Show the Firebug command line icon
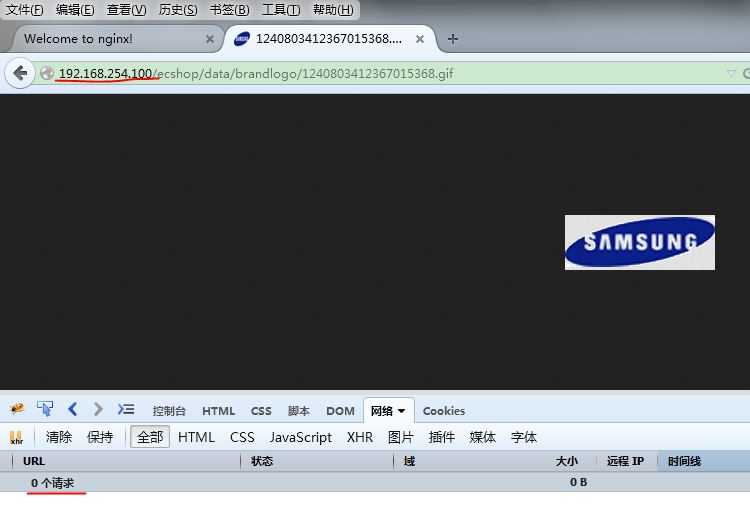The width and height of the screenshot is (750, 514). tap(126, 409)
